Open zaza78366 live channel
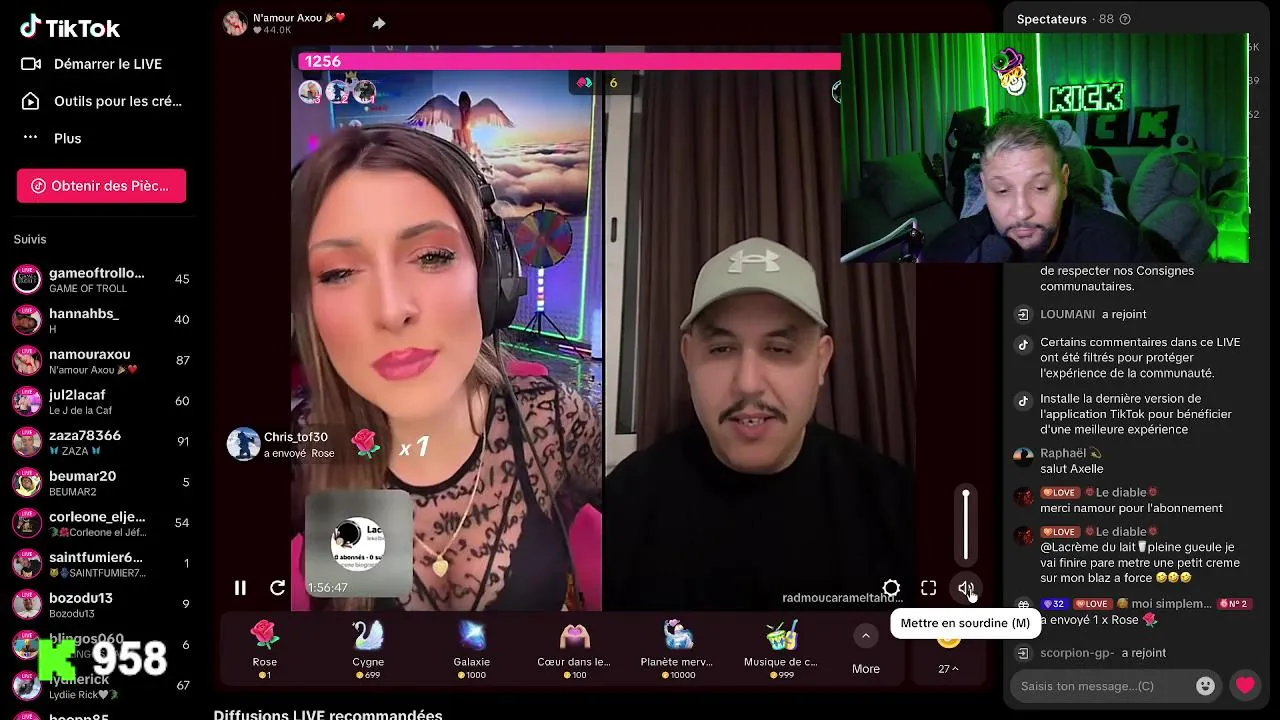Screen dimensions: 1280x720 (x=100, y=442)
